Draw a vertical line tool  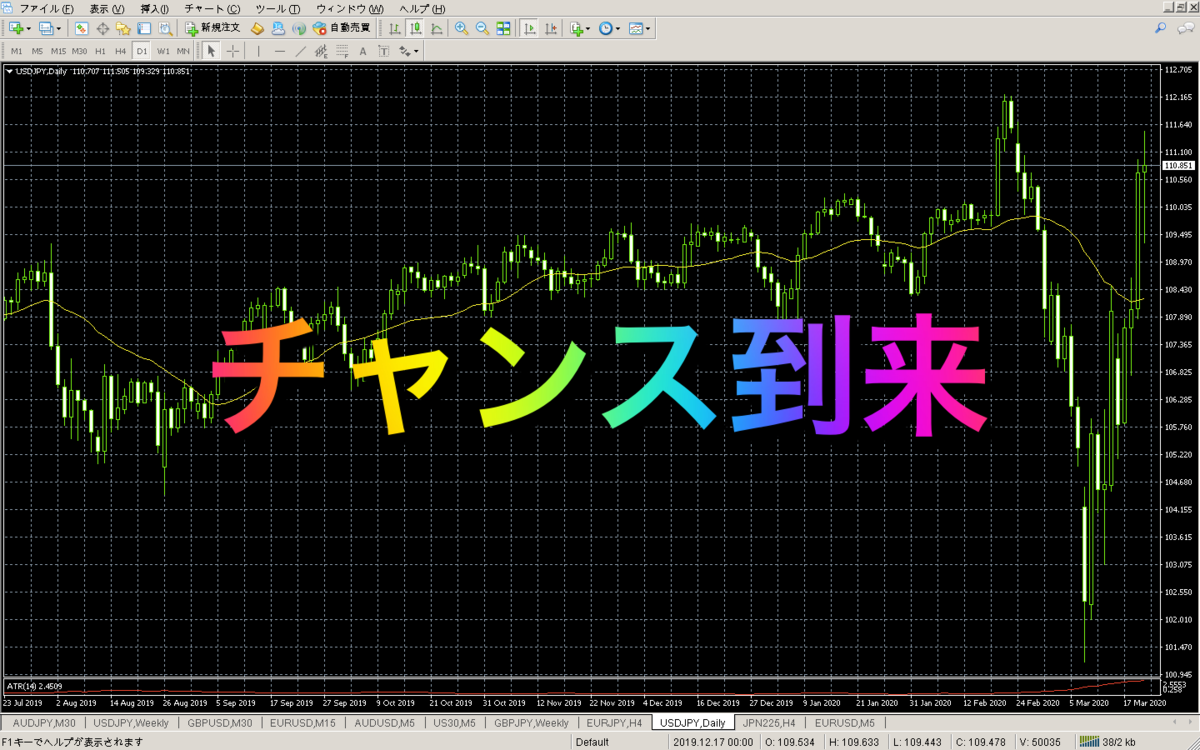pos(259,51)
